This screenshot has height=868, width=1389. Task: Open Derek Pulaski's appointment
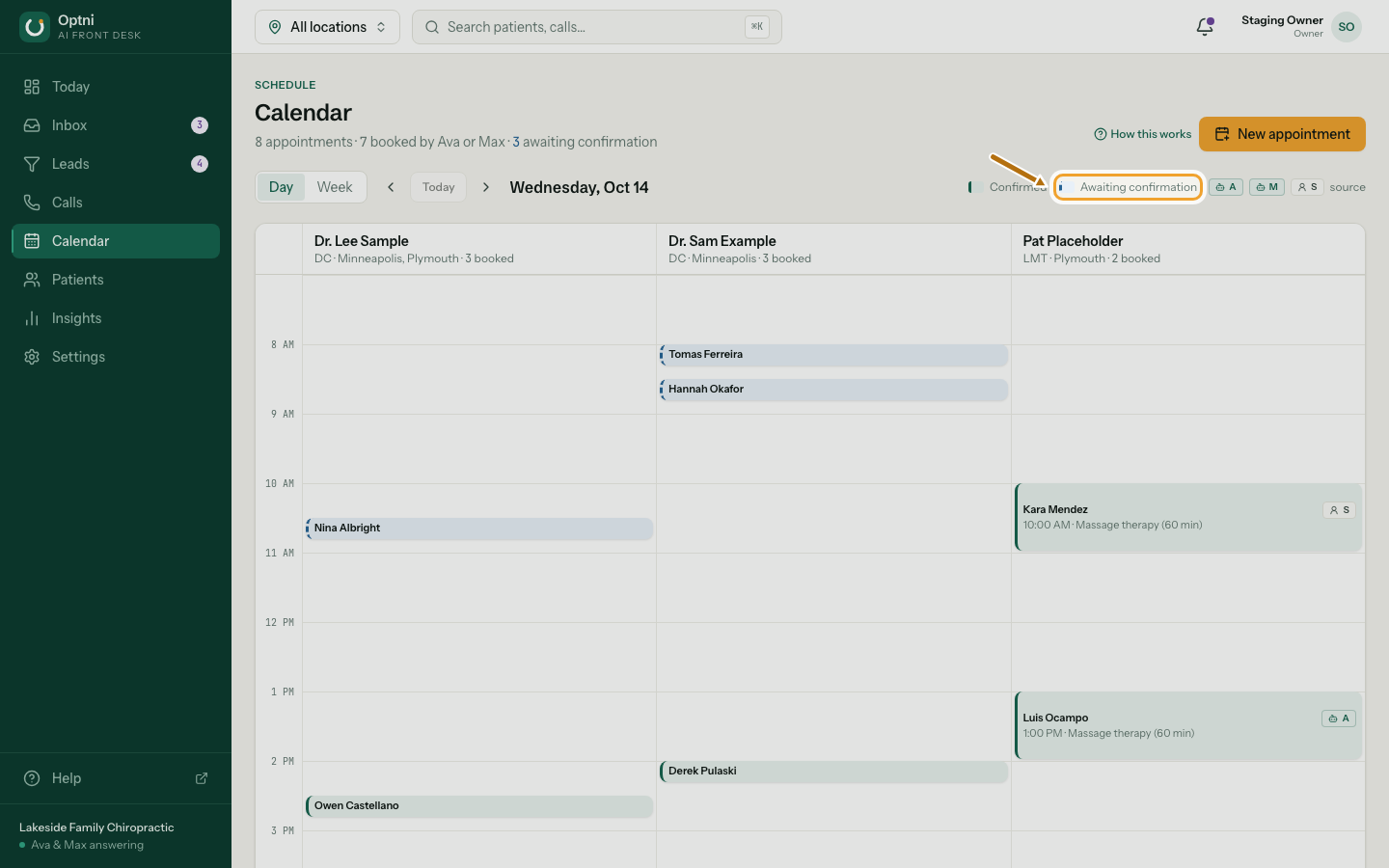point(834,772)
